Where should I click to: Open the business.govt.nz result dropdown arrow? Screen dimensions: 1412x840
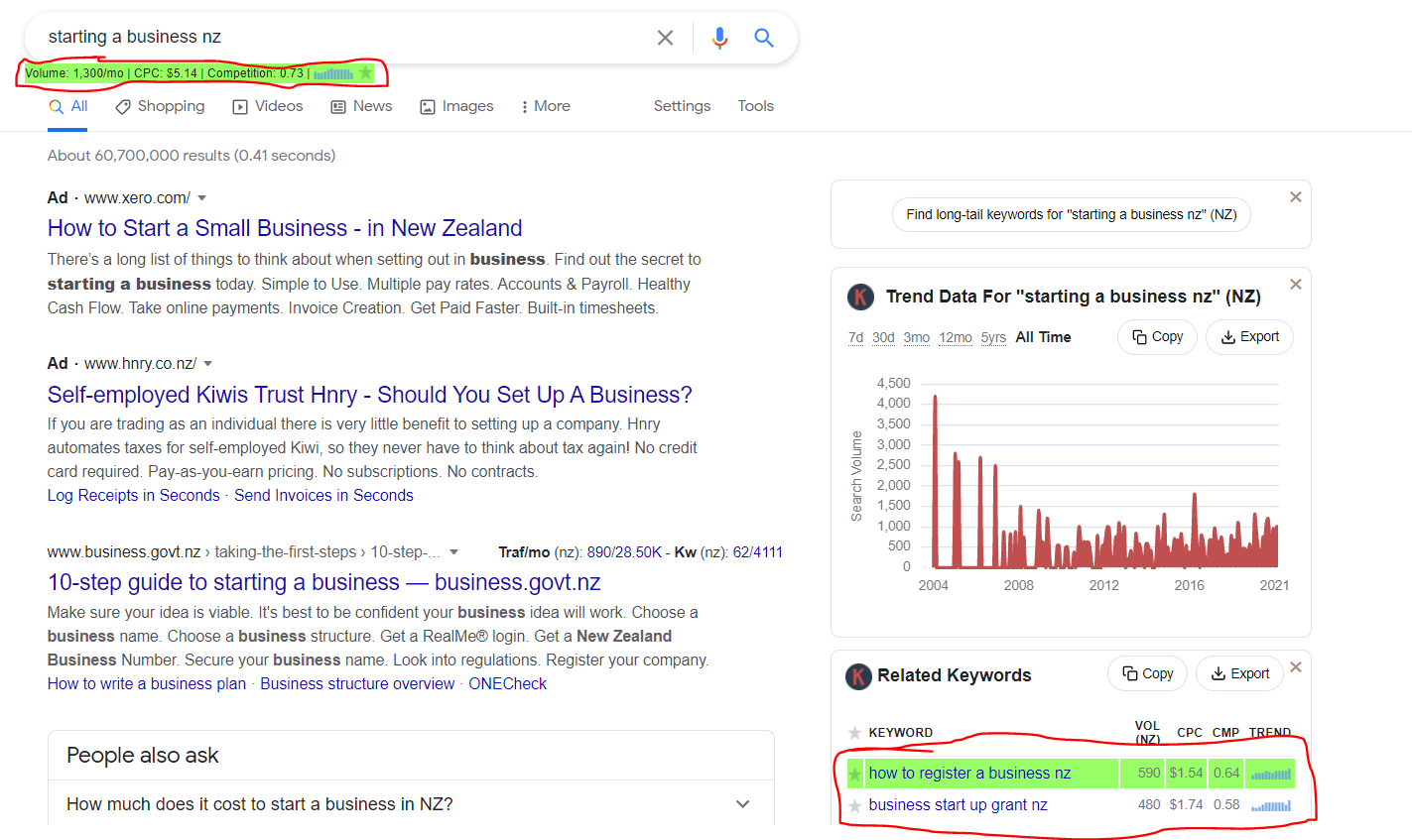click(x=454, y=552)
